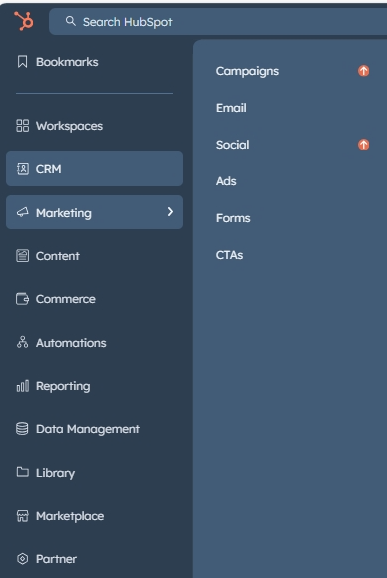Click the CRM contact-book icon
Image resolution: width=387 pixels, height=578 pixels.
click(22, 169)
